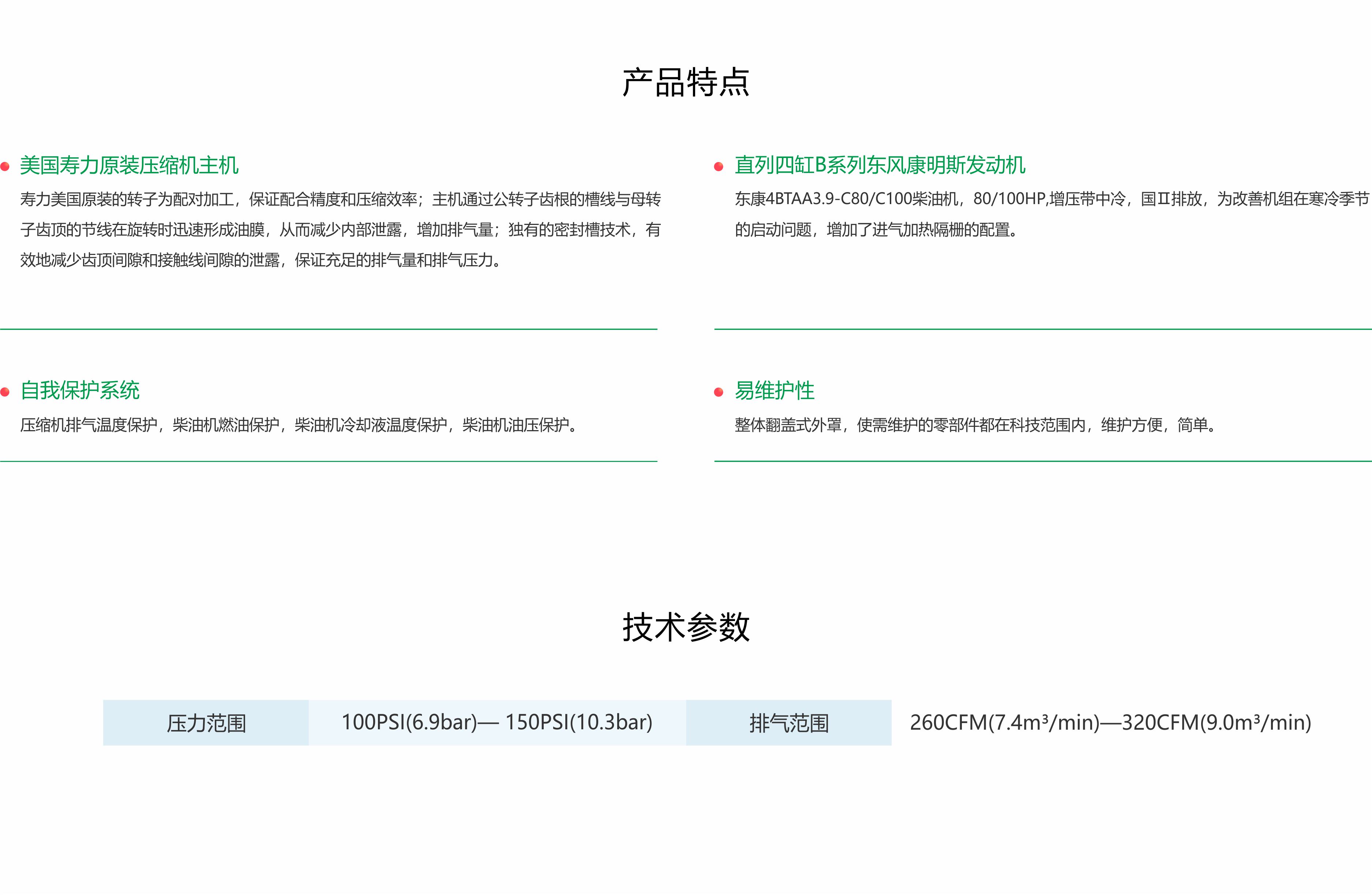Viewport: 1372px width, 895px height.
Task: Click red bullet beside 直列四缸B系列东风康明斯发动机
Action: click(718, 166)
